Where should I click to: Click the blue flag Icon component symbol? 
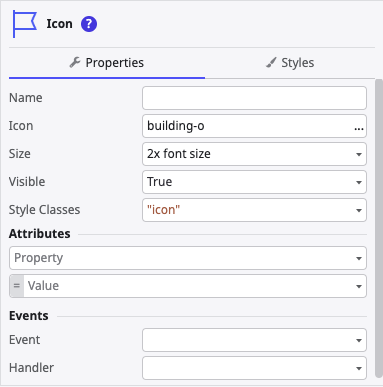(25, 24)
